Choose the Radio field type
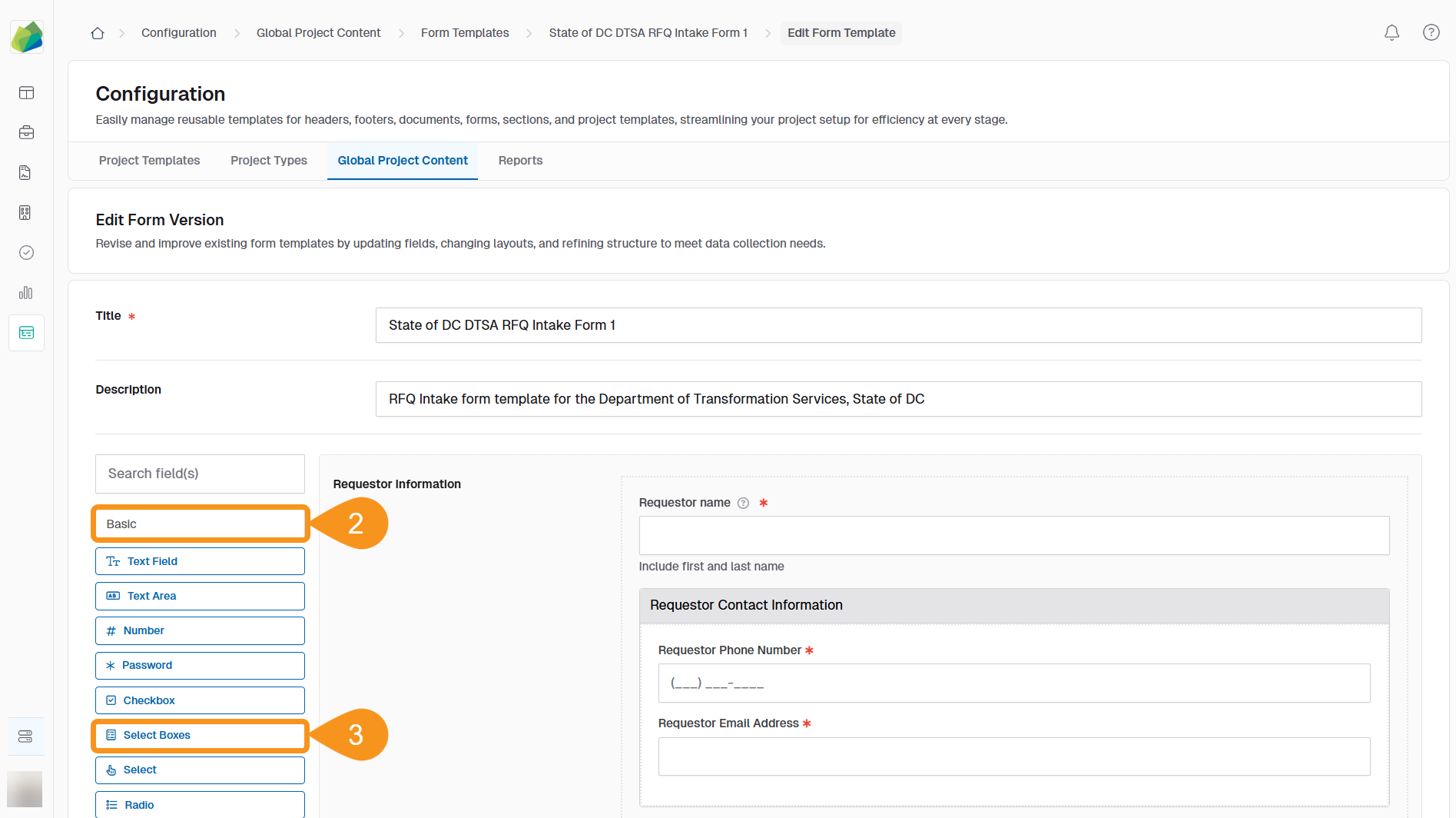This screenshot has height=818, width=1456. pos(199,804)
